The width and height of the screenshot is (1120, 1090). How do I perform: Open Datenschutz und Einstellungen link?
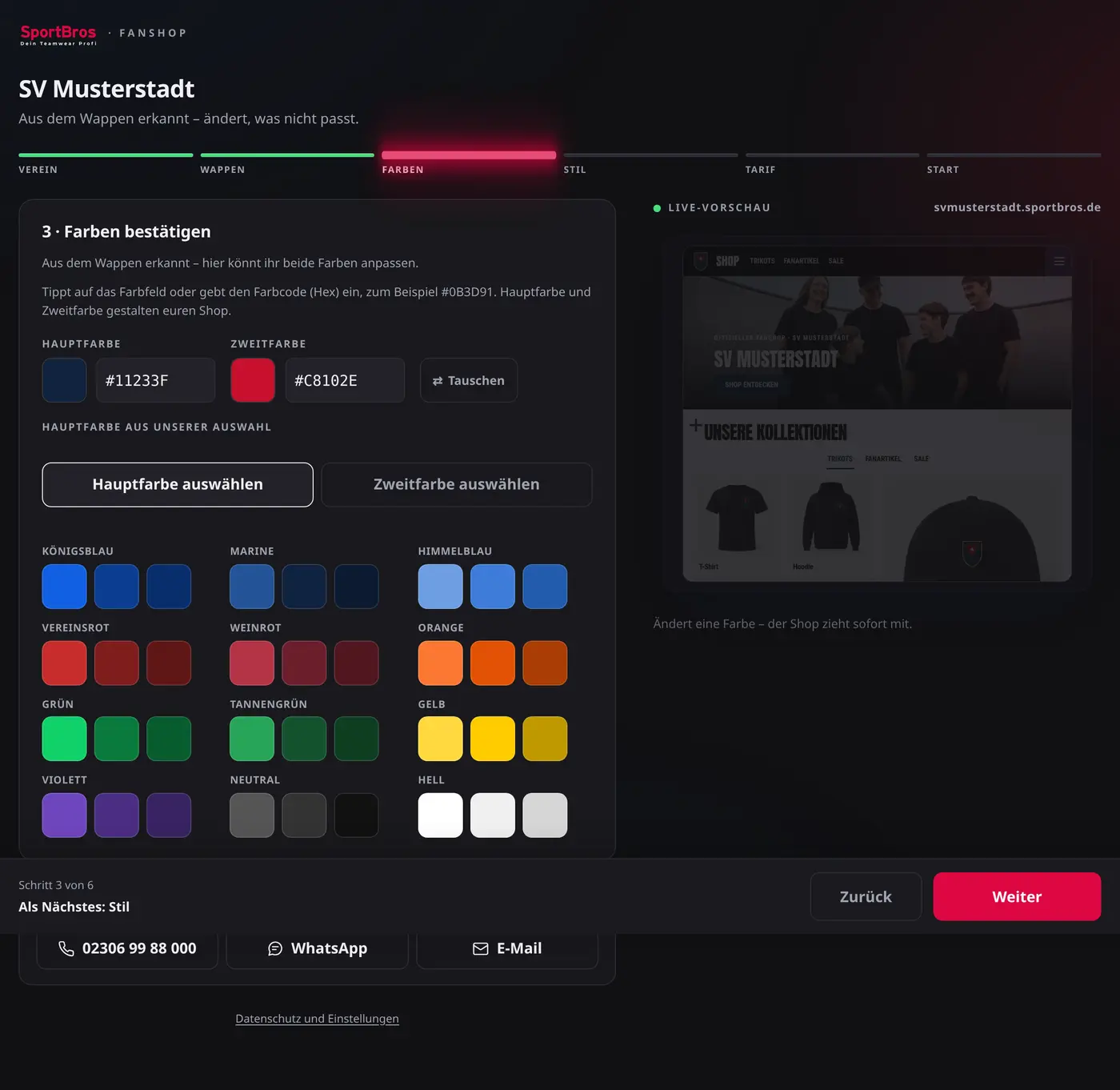pyautogui.click(x=317, y=1018)
